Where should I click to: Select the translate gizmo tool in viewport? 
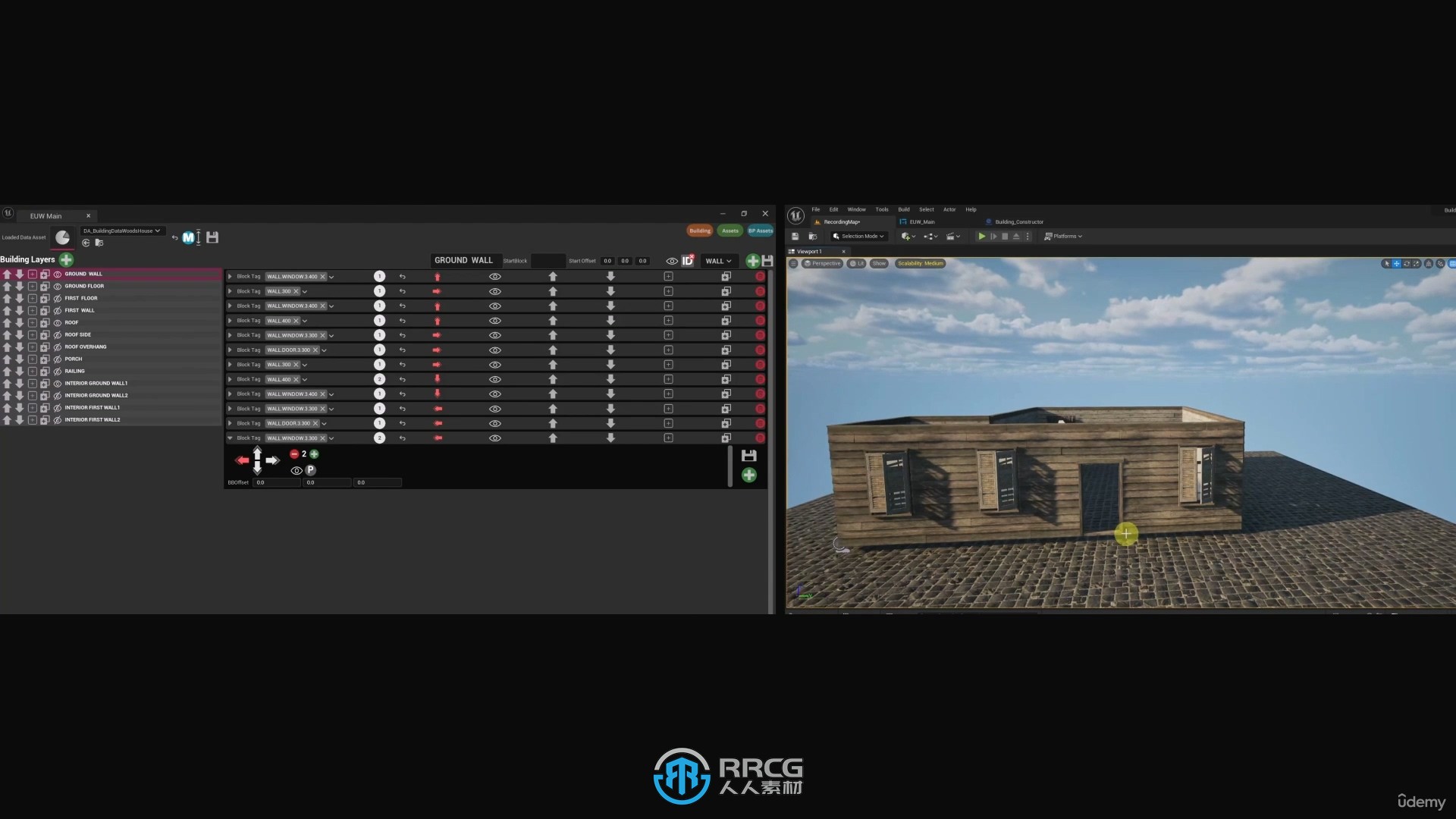(1396, 264)
